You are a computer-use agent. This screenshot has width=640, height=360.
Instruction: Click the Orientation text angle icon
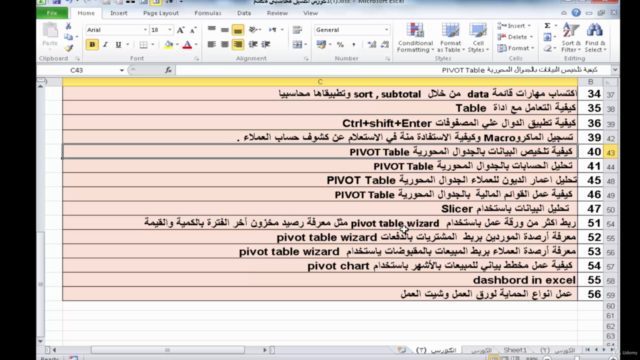253,29
